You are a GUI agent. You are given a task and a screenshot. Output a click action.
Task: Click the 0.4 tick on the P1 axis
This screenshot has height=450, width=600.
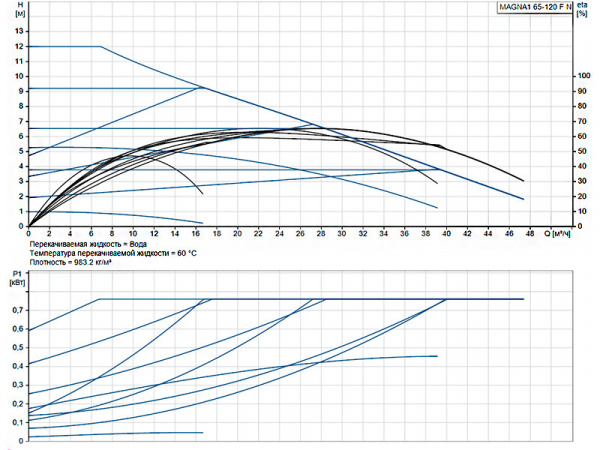click(x=17, y=366)
